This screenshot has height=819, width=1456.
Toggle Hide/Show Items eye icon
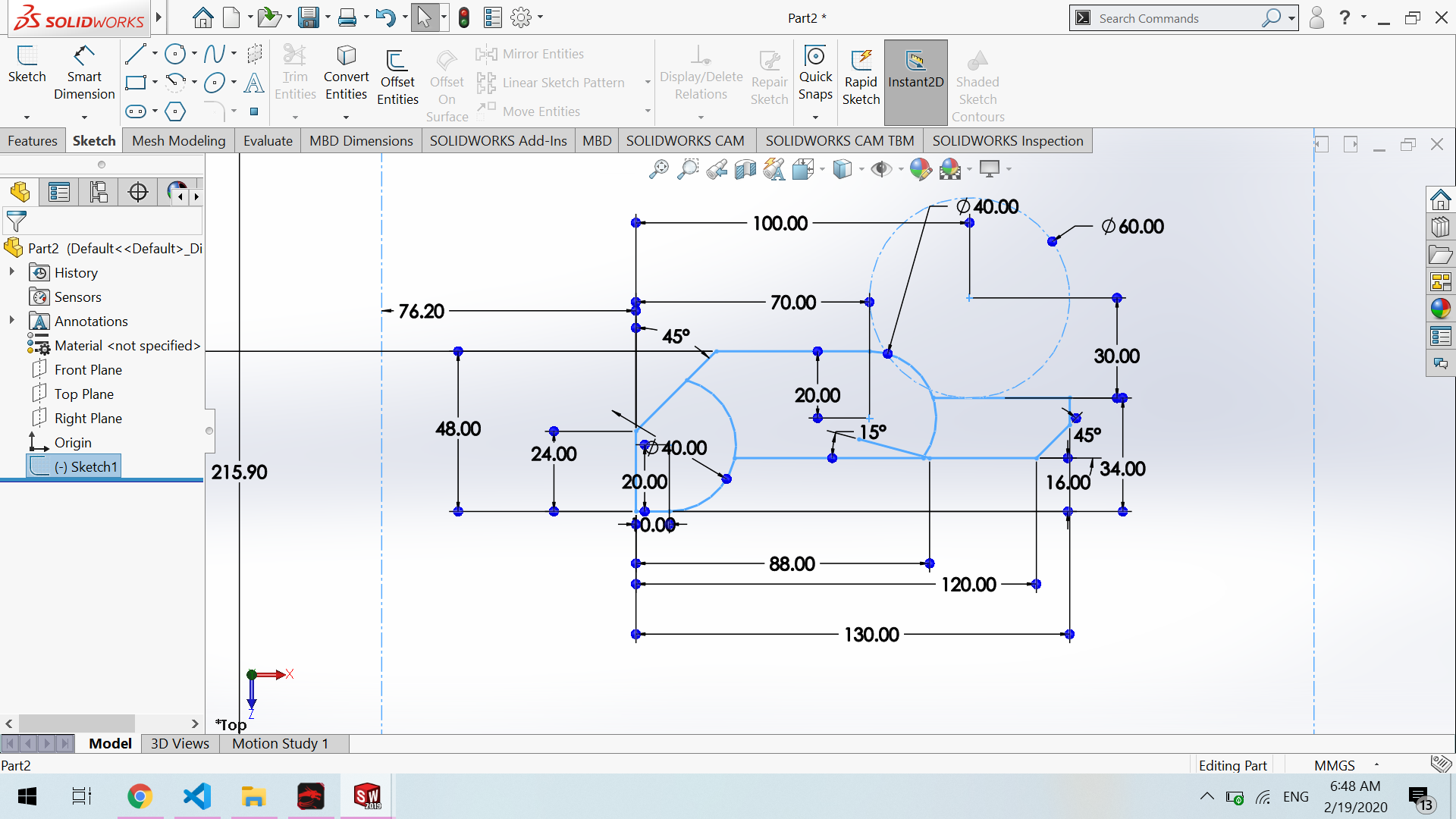click(880, 169)
